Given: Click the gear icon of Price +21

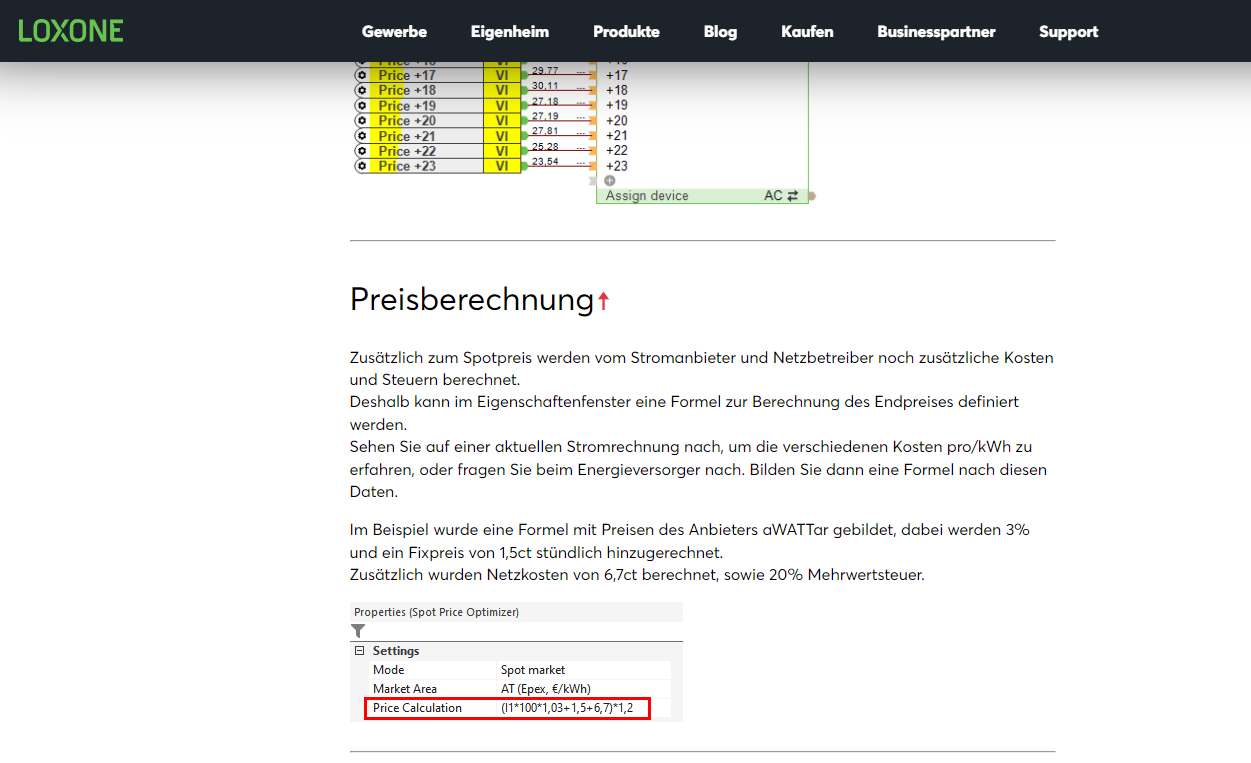Looking at the screenshot, I should (362, 136).
